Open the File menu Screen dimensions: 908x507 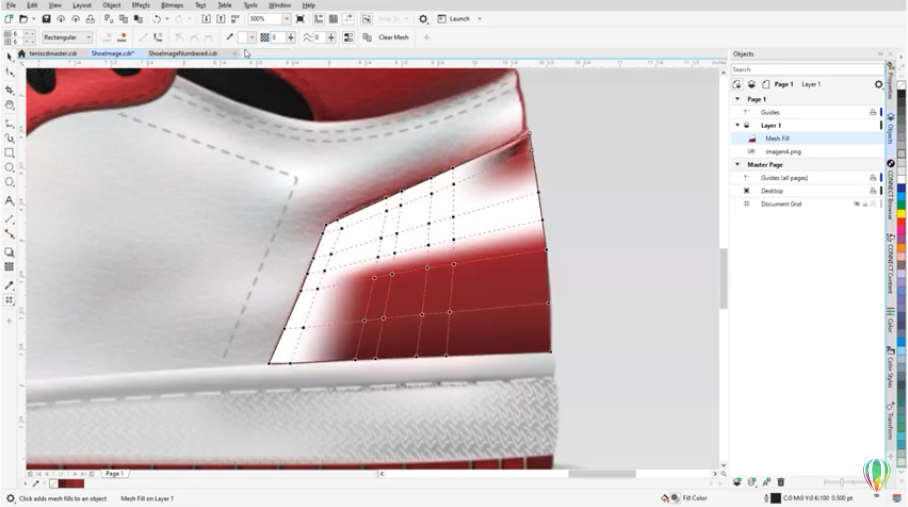[11, 5]
